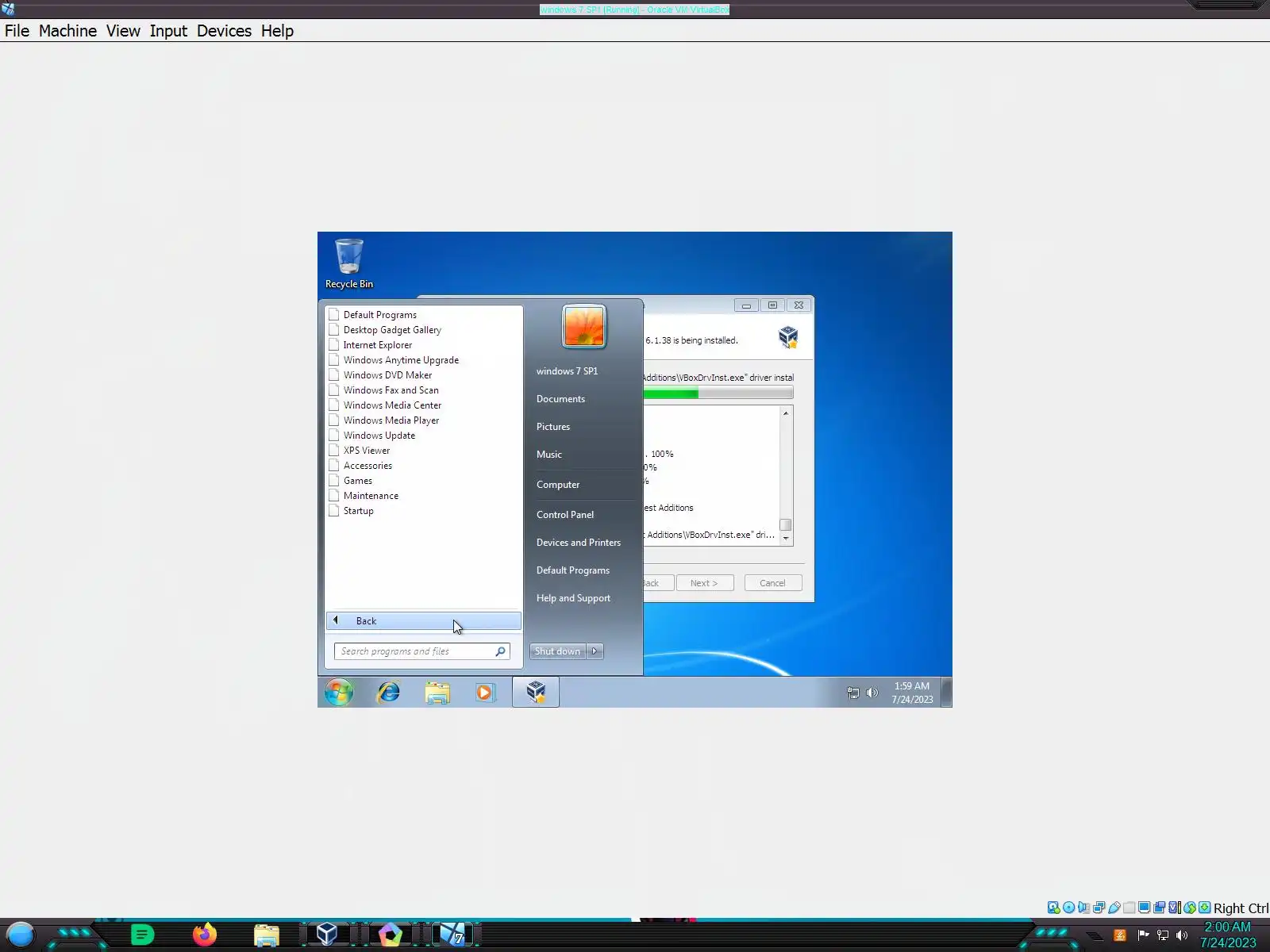1270x952 pixels.
Task: Select VirtualBox Manager on the host taskbar
Action: coord(327,935)
